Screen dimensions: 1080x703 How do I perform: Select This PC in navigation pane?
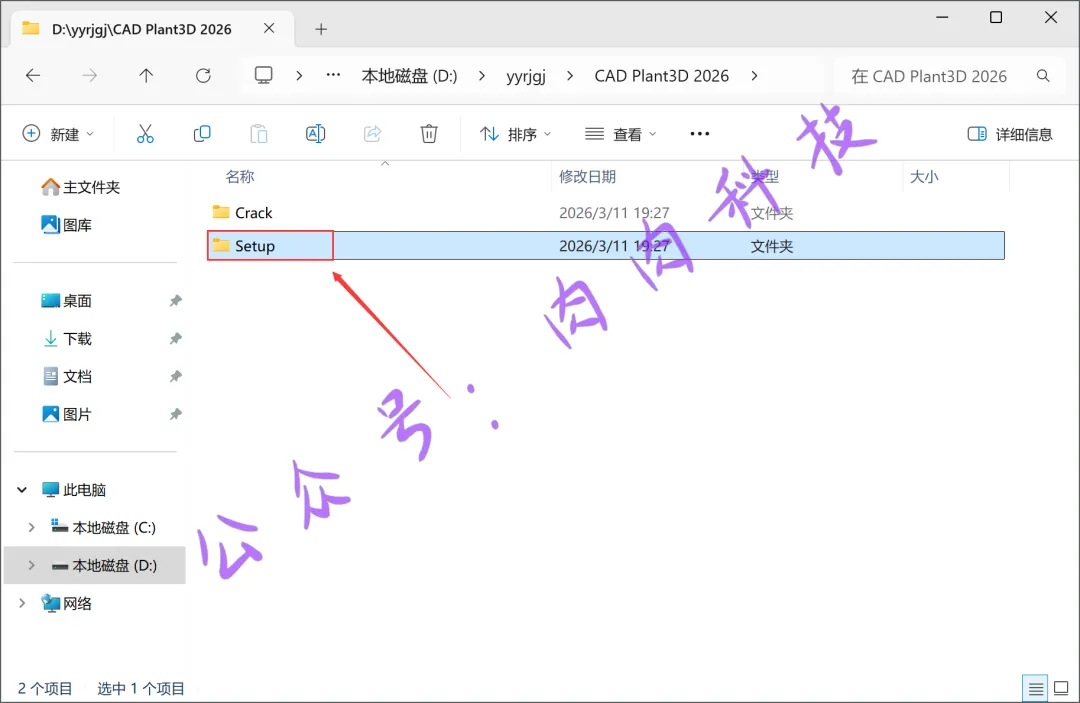(x=74, y=490)
